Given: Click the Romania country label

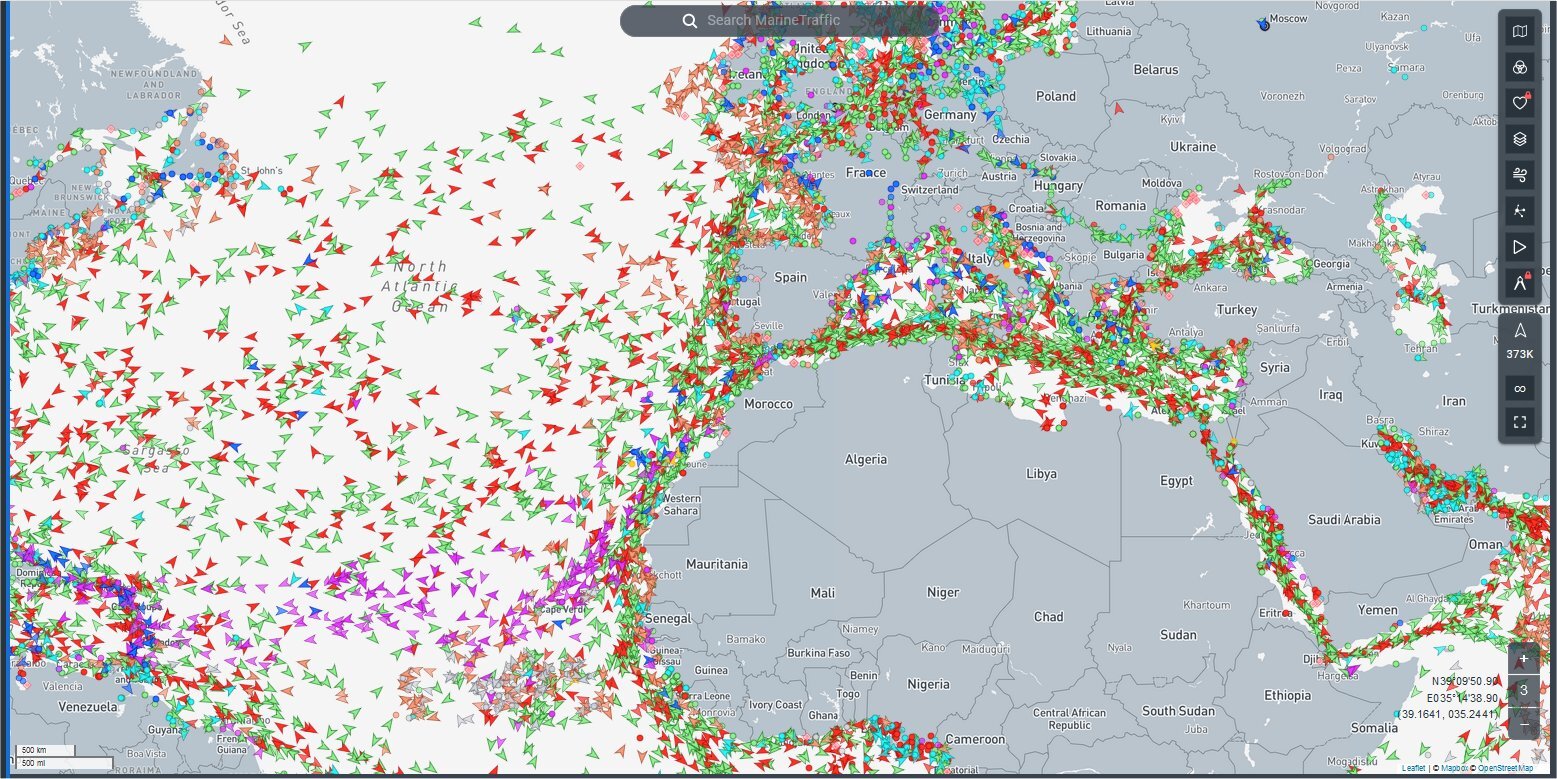Looking at the screenshot, I should pyautogui.click(x=1120, y=205).
